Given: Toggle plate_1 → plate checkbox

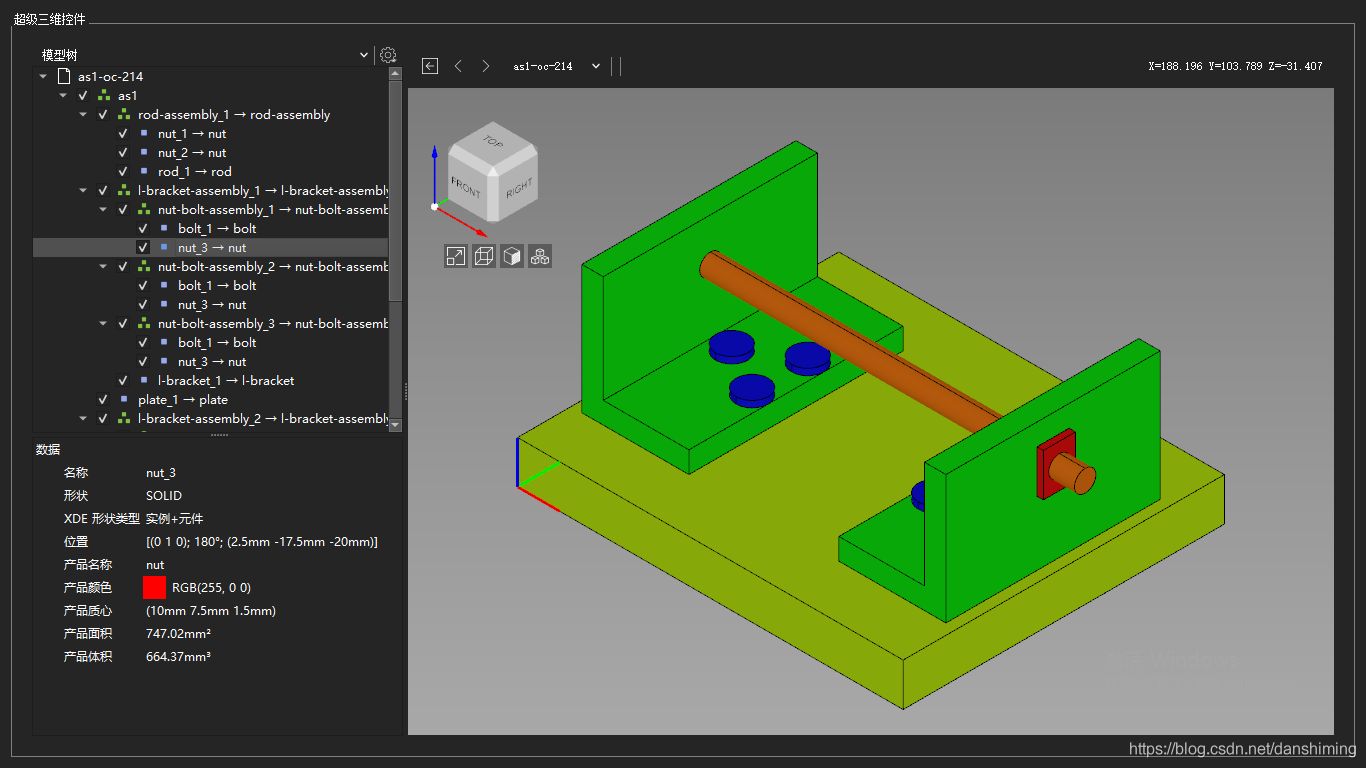Looking at the screenshot, I should coord(103,399).
